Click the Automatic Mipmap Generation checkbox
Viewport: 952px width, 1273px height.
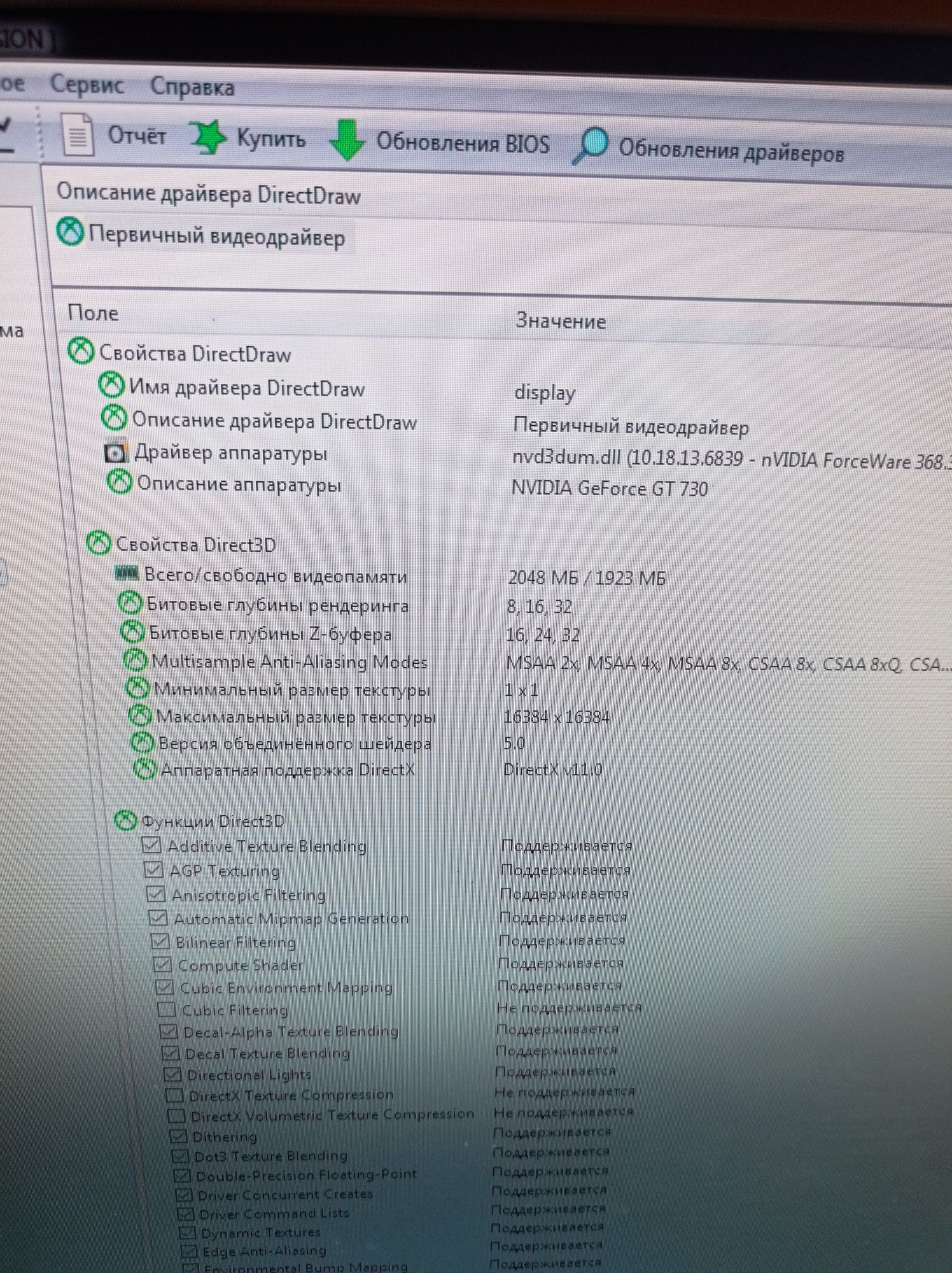coord(158,917)
